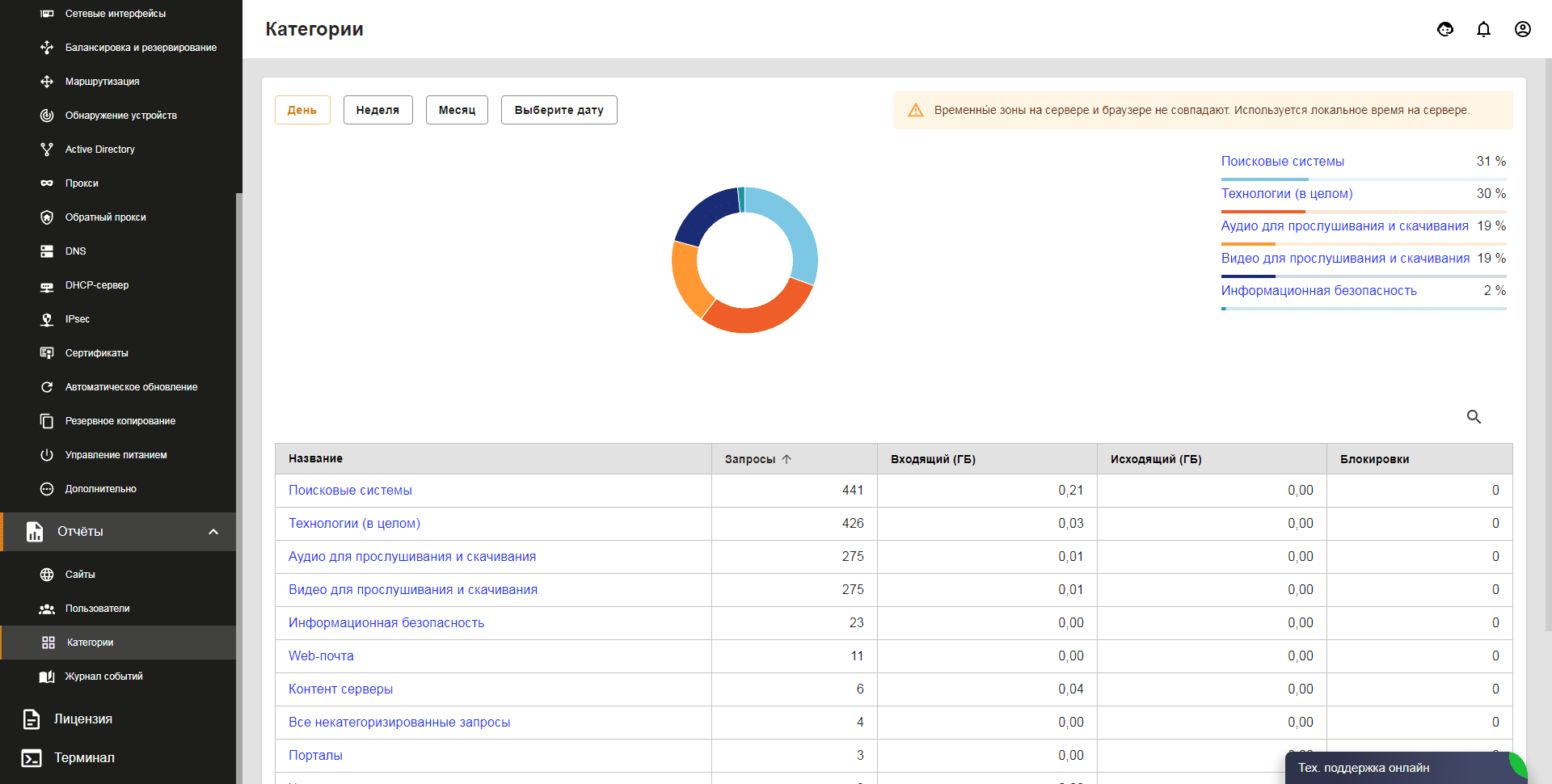Click the table search magnifier icon
The height and width of the screenshot is (784, 1552).
coord(1474,417)
